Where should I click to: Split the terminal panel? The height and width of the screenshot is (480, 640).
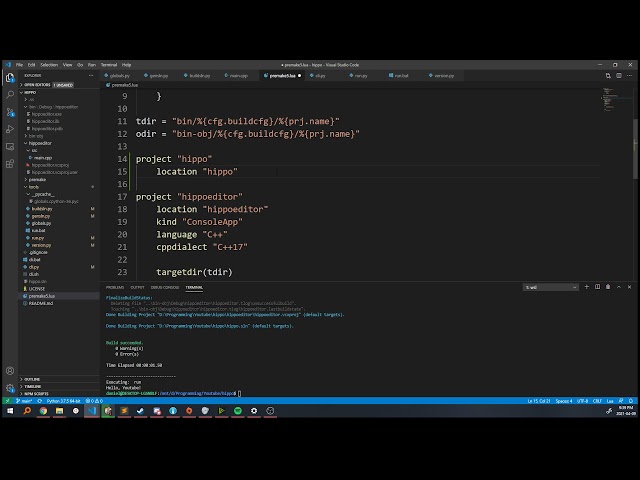point(598,287)
